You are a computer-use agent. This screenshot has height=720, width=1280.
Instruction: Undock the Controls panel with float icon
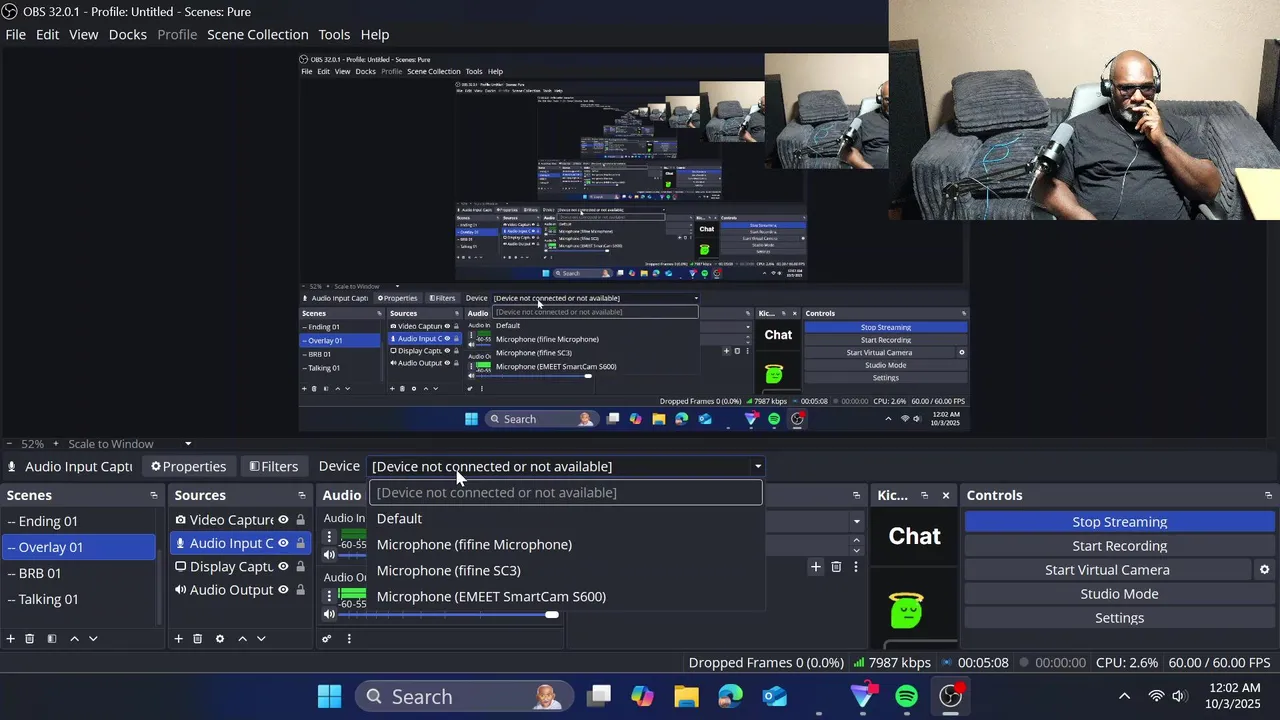pos(1269,495)
